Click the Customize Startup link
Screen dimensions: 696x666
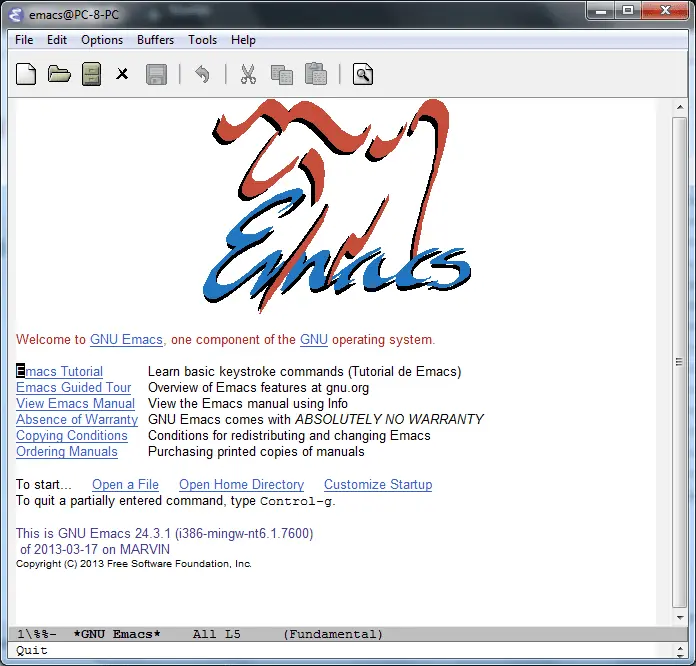click(x=378, y=484)
